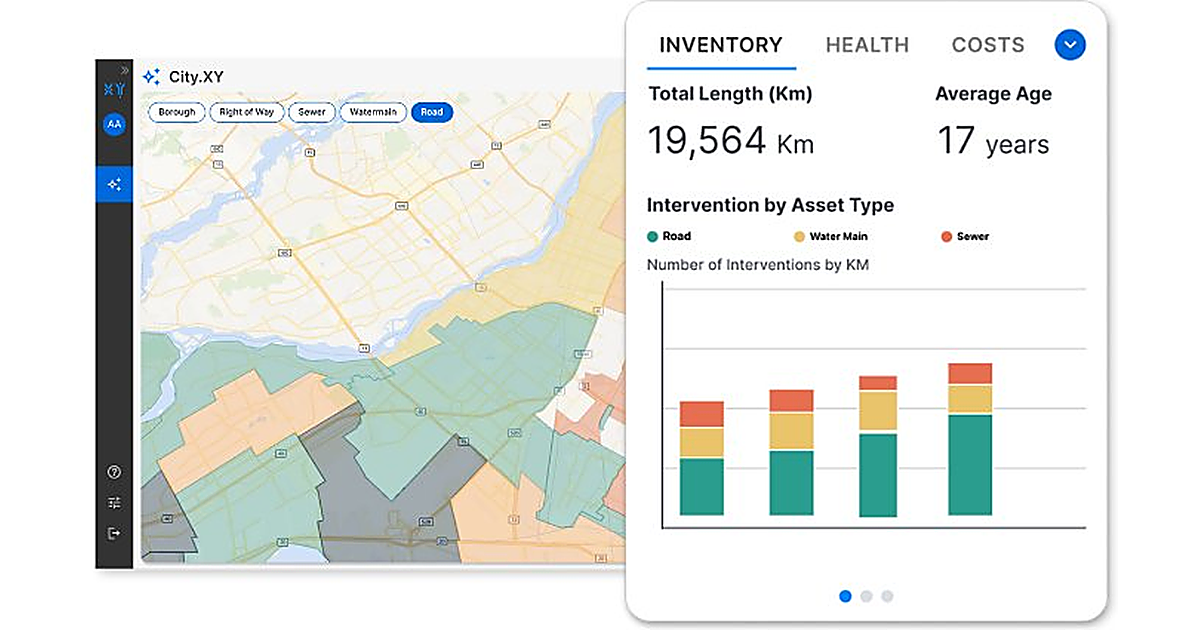
Task: Go to the third pagination dot
Action: click(887, 596)
